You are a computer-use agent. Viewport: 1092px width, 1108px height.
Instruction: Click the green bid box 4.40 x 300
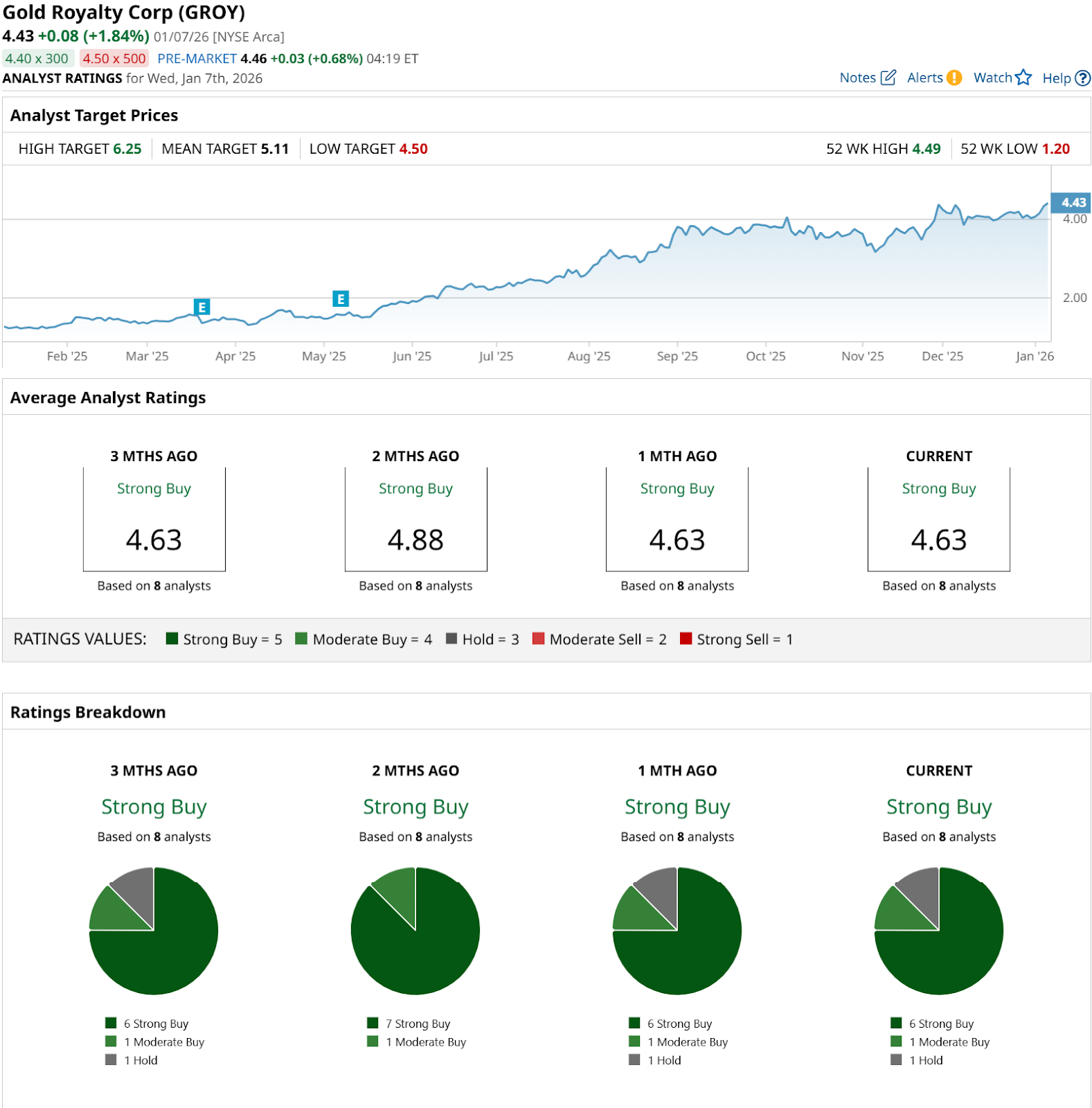37,59
